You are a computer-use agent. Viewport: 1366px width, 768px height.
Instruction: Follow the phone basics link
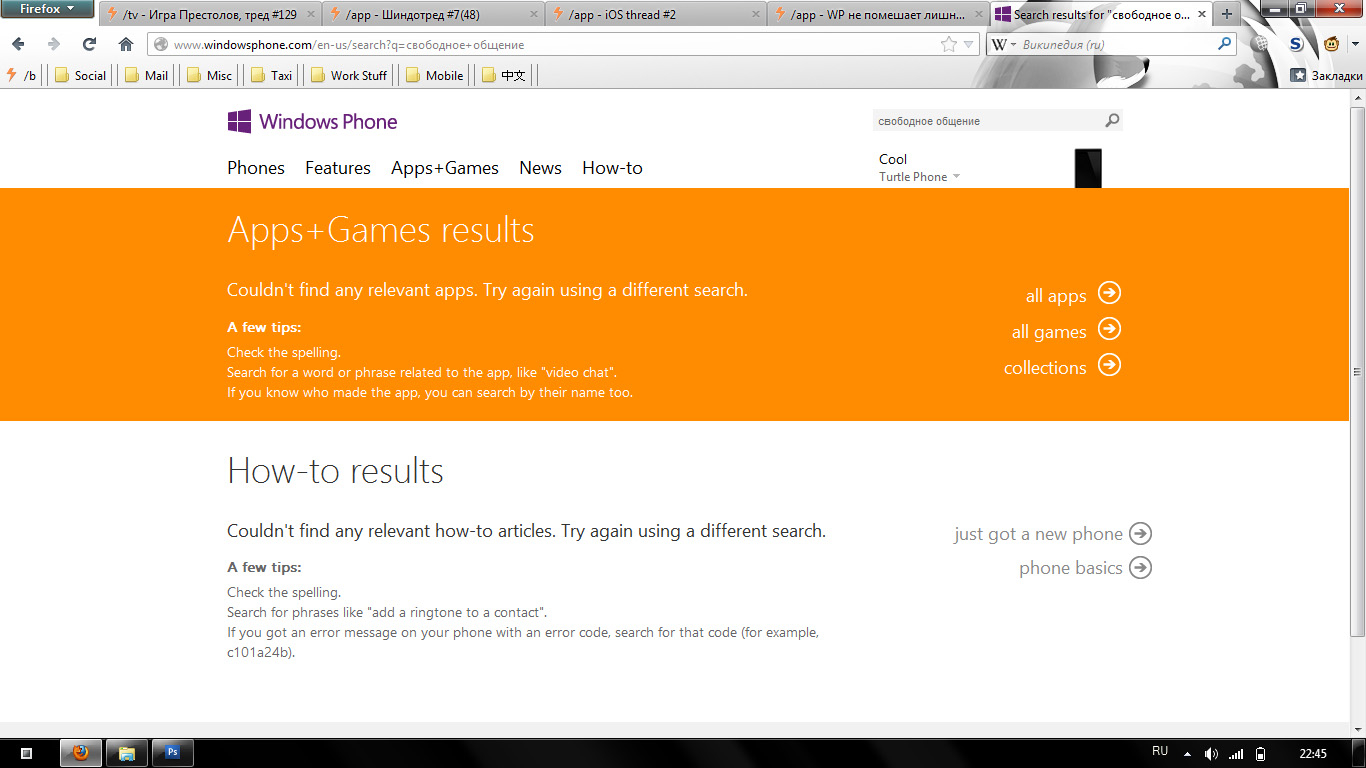pos(1071,568)
